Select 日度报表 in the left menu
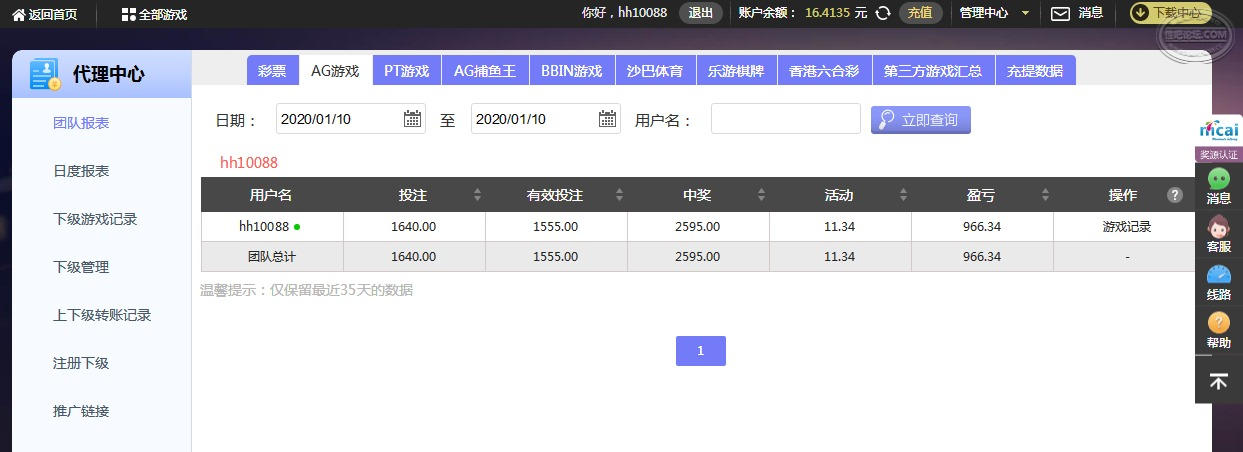 click(81, 171)
